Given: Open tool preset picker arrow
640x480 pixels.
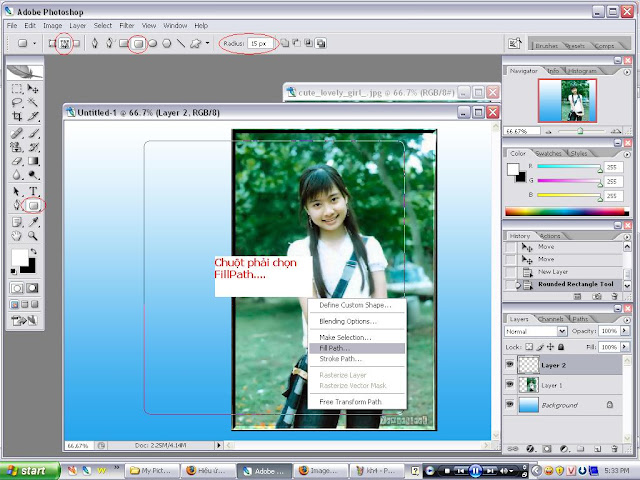Looking at the screenshot, I should (34, 43).
